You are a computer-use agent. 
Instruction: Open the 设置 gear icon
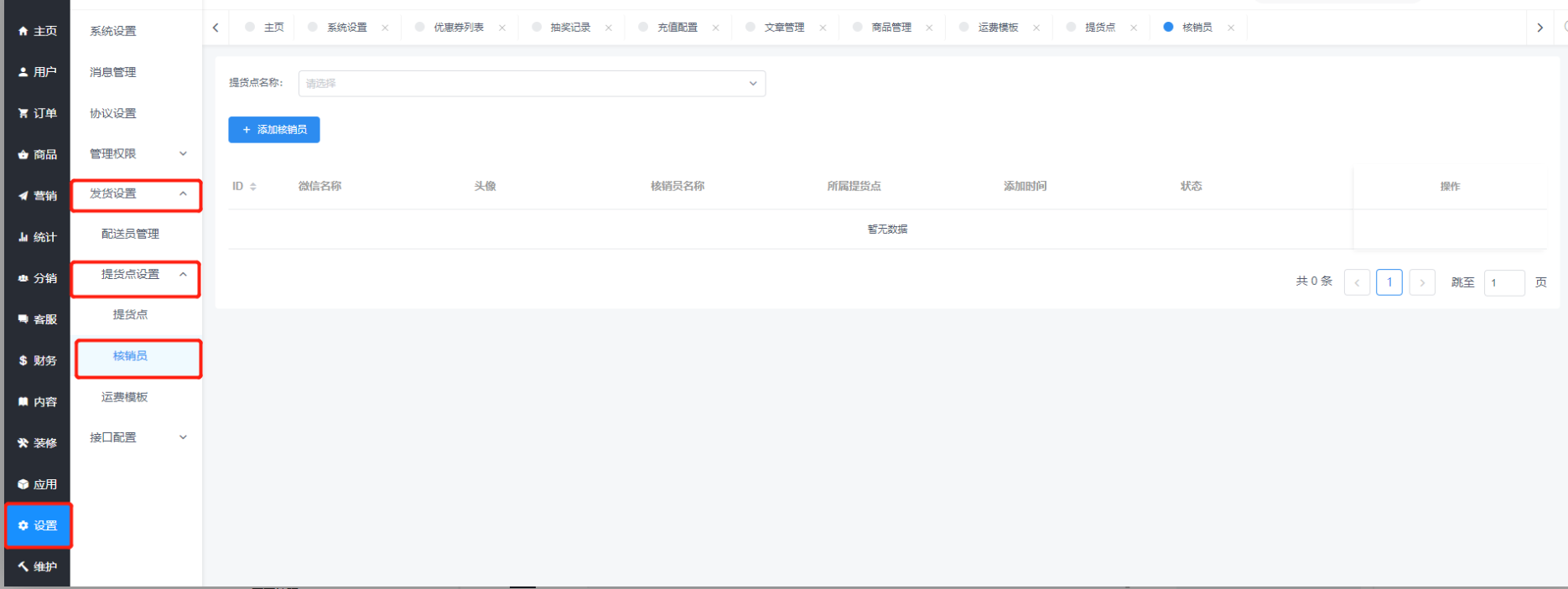(x=23, y=525)
